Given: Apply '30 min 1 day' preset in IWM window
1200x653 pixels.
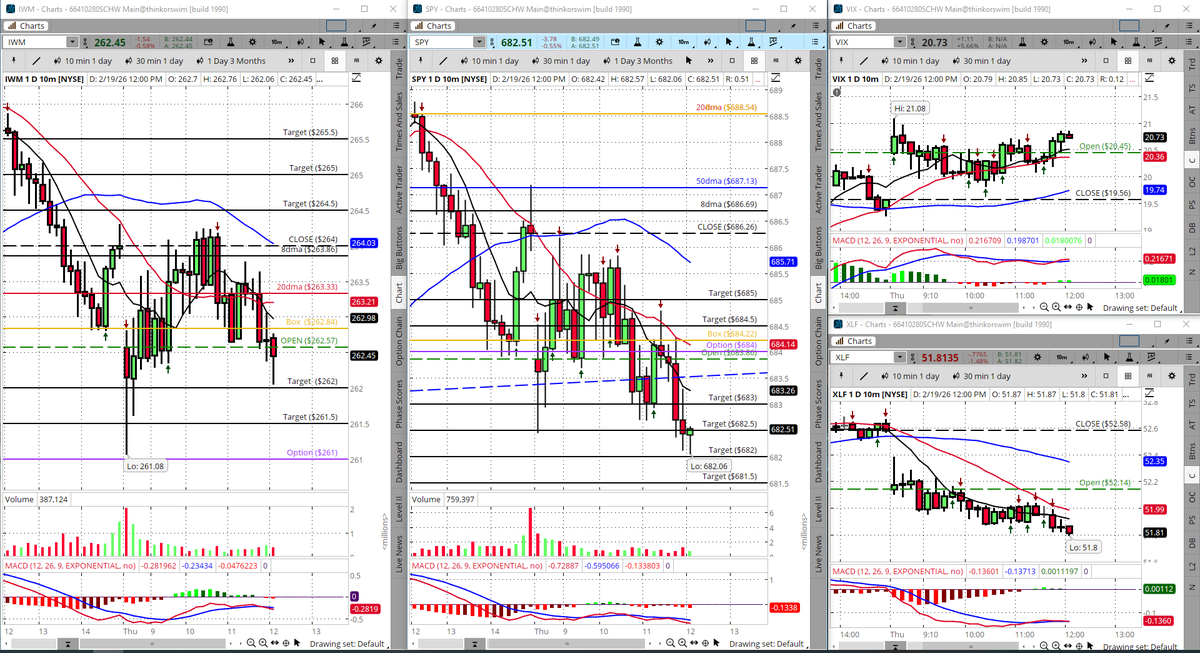Looking at the screenshot, I should coord(154,61).
